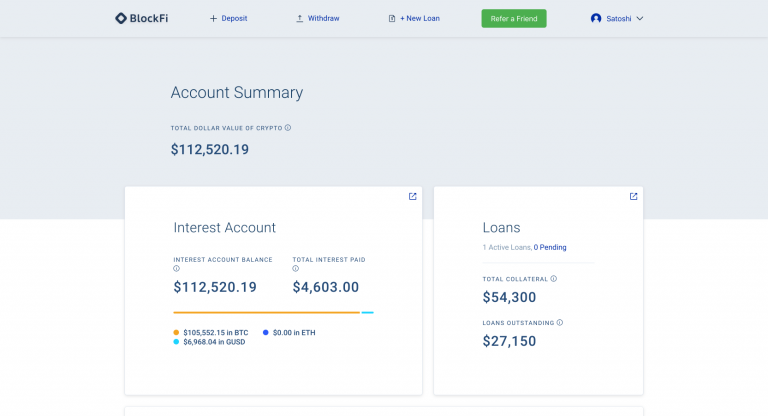
Task: Click the 1 Active Loans text
Action: click(507, 247)
